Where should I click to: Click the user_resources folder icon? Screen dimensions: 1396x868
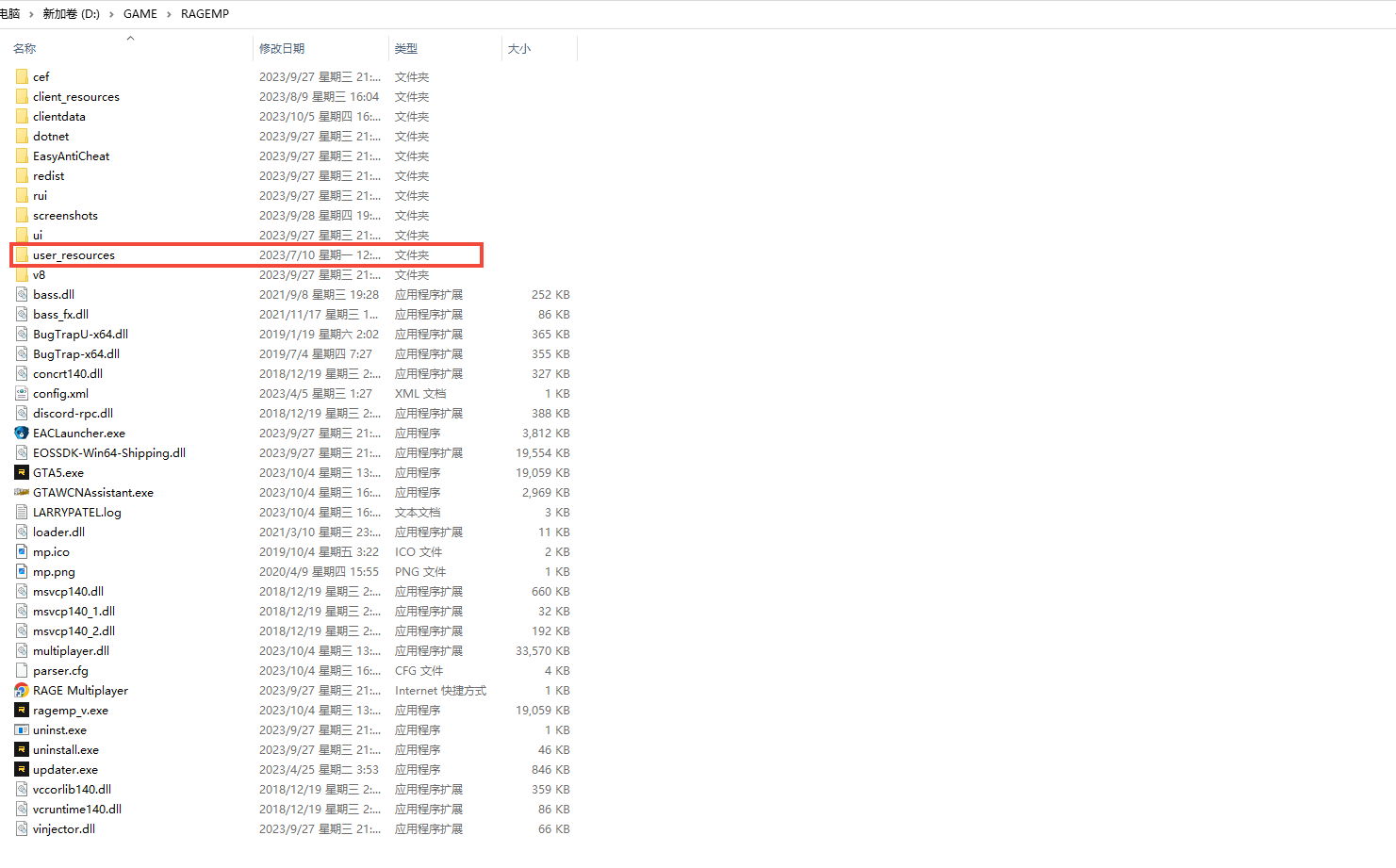[x=22, y=254]
